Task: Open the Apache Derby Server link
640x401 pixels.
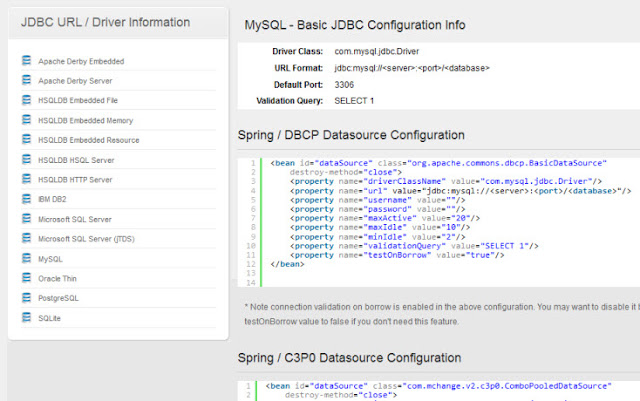Action: (74, 82)
